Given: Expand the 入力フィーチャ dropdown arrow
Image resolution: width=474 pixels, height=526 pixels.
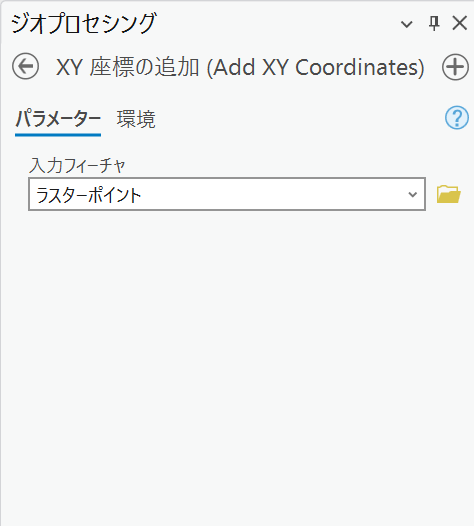Looking at the screenshot, I should (412, 194).
